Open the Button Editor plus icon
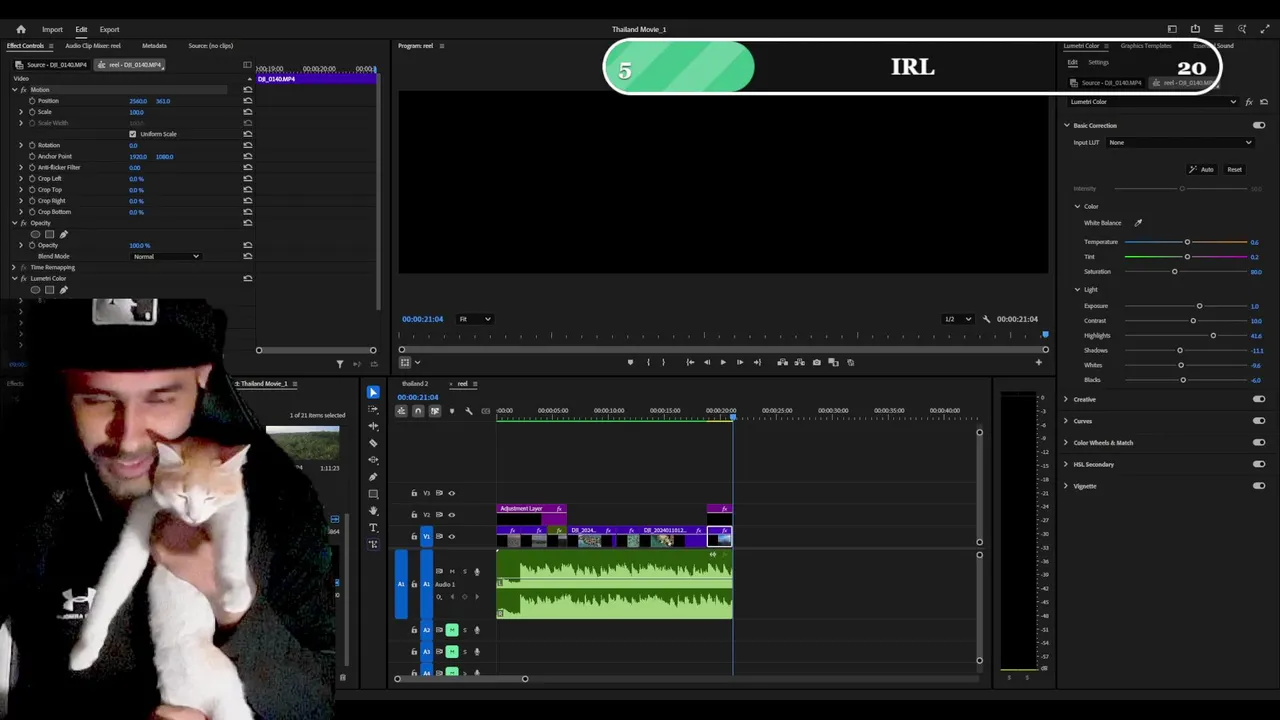The image size is (1280, 720). coord(1038,362)
